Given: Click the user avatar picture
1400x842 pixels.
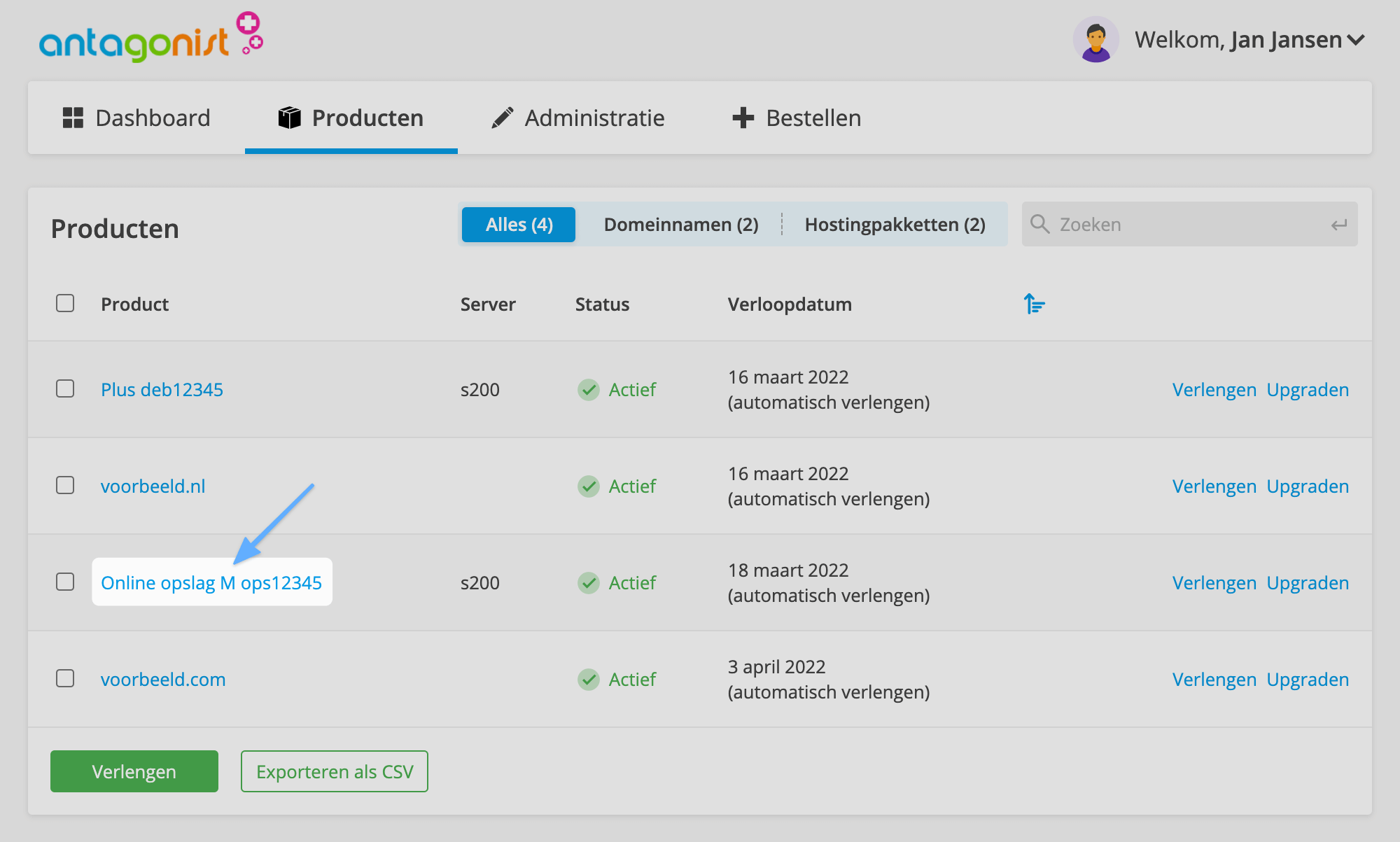Looking at the screenshot, I should [x=1095, y=39].
